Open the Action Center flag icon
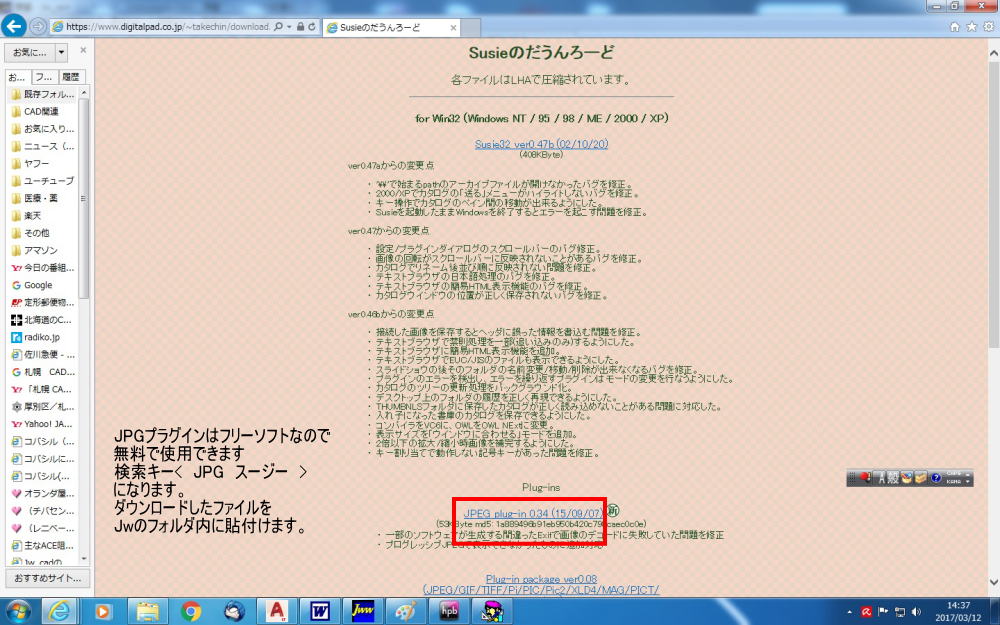 (883, 612)
